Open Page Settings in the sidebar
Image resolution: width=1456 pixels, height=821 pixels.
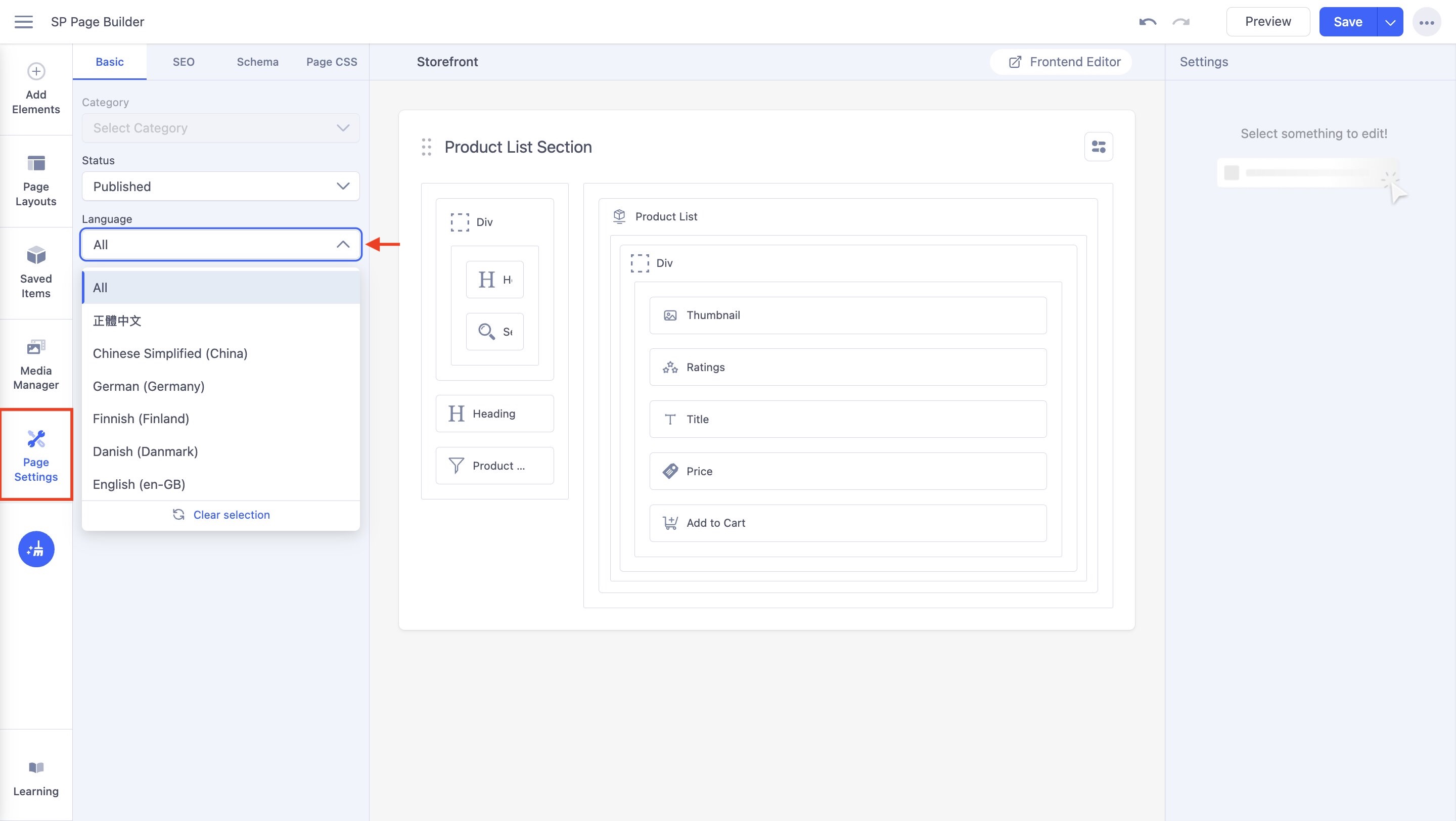pyautogui.click(x=36, y=455)
